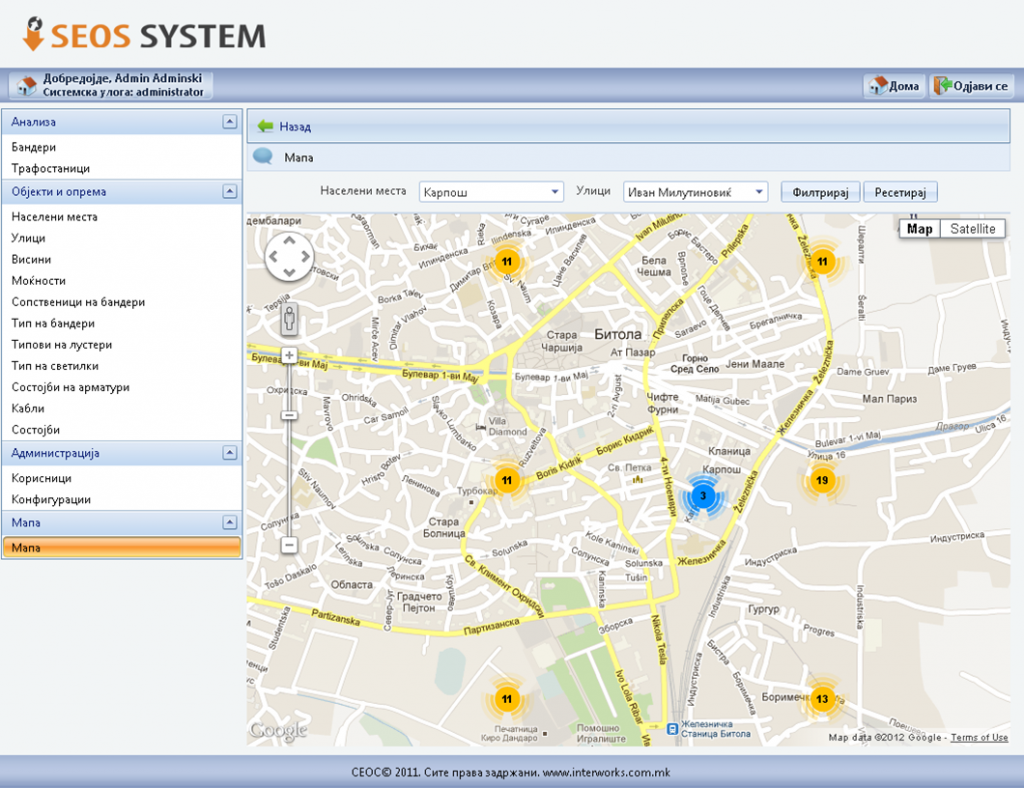The width and height of the screenshot is (1024, 788).
Task: Open the Населени места dropdown showing Карпош
Action: 490,192
